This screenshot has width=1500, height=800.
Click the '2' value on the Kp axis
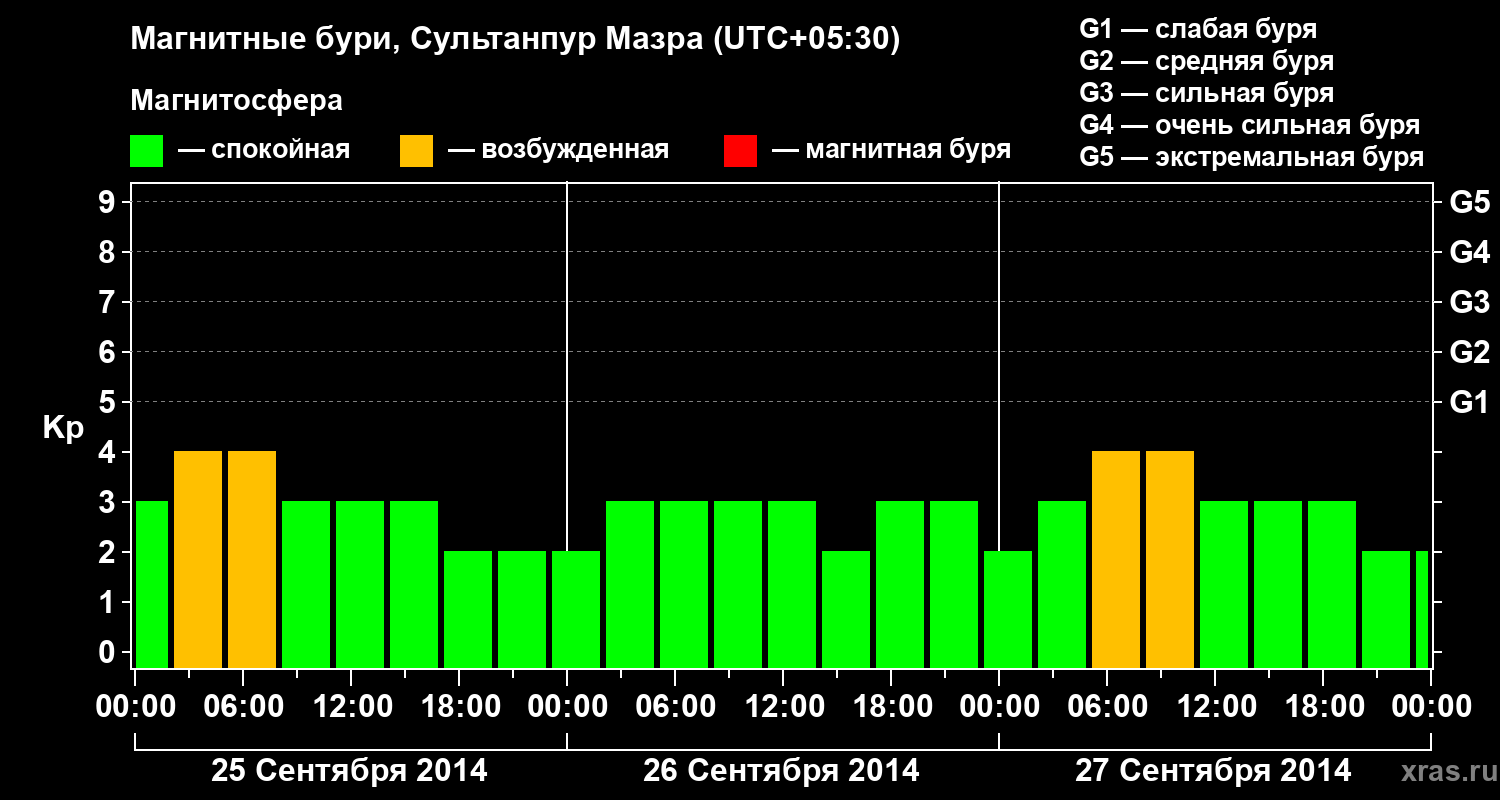click(x=108, y=553)
